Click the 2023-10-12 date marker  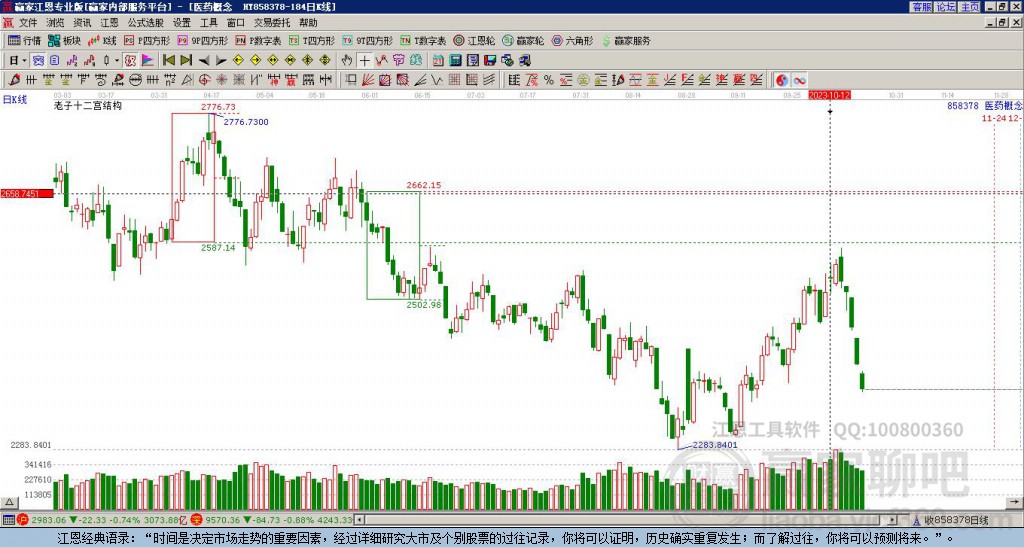(x=829, y=95)
